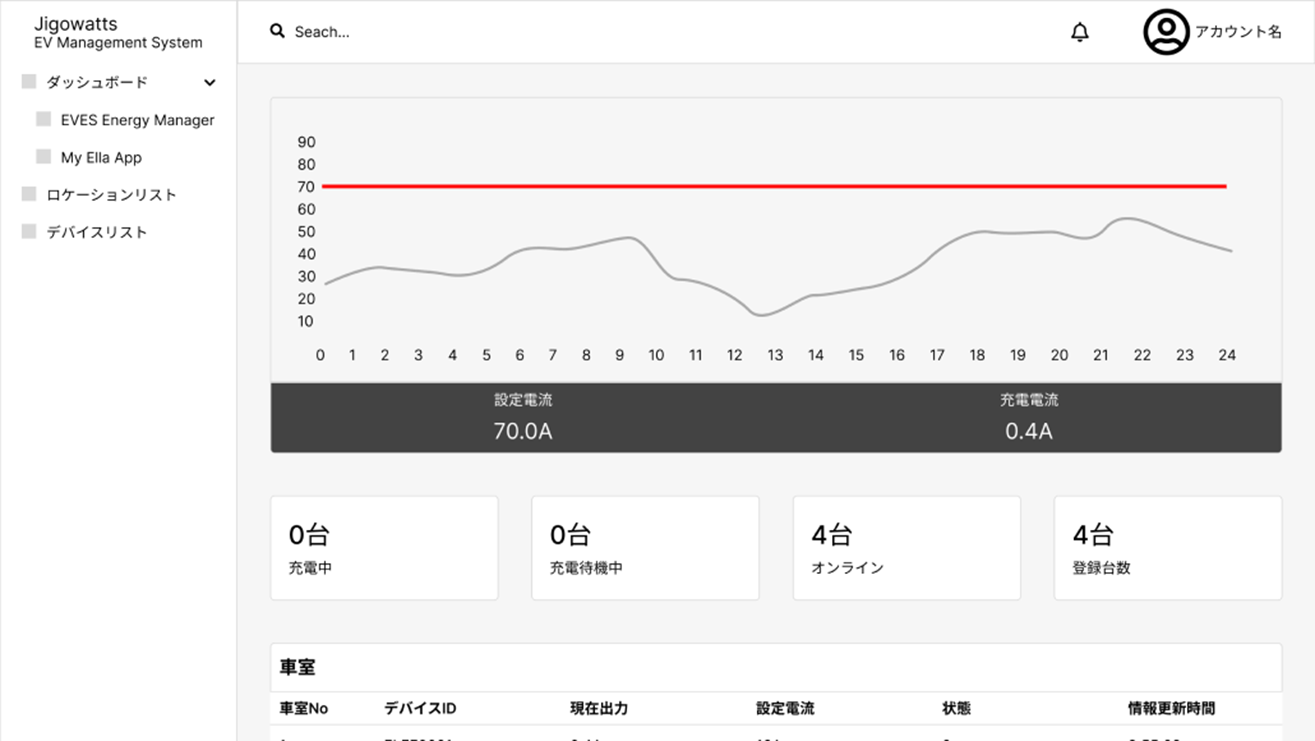This screenshot has height=741, width=1315.
Task: Open the 充電待機中 0台 status card
Action: 645,548
